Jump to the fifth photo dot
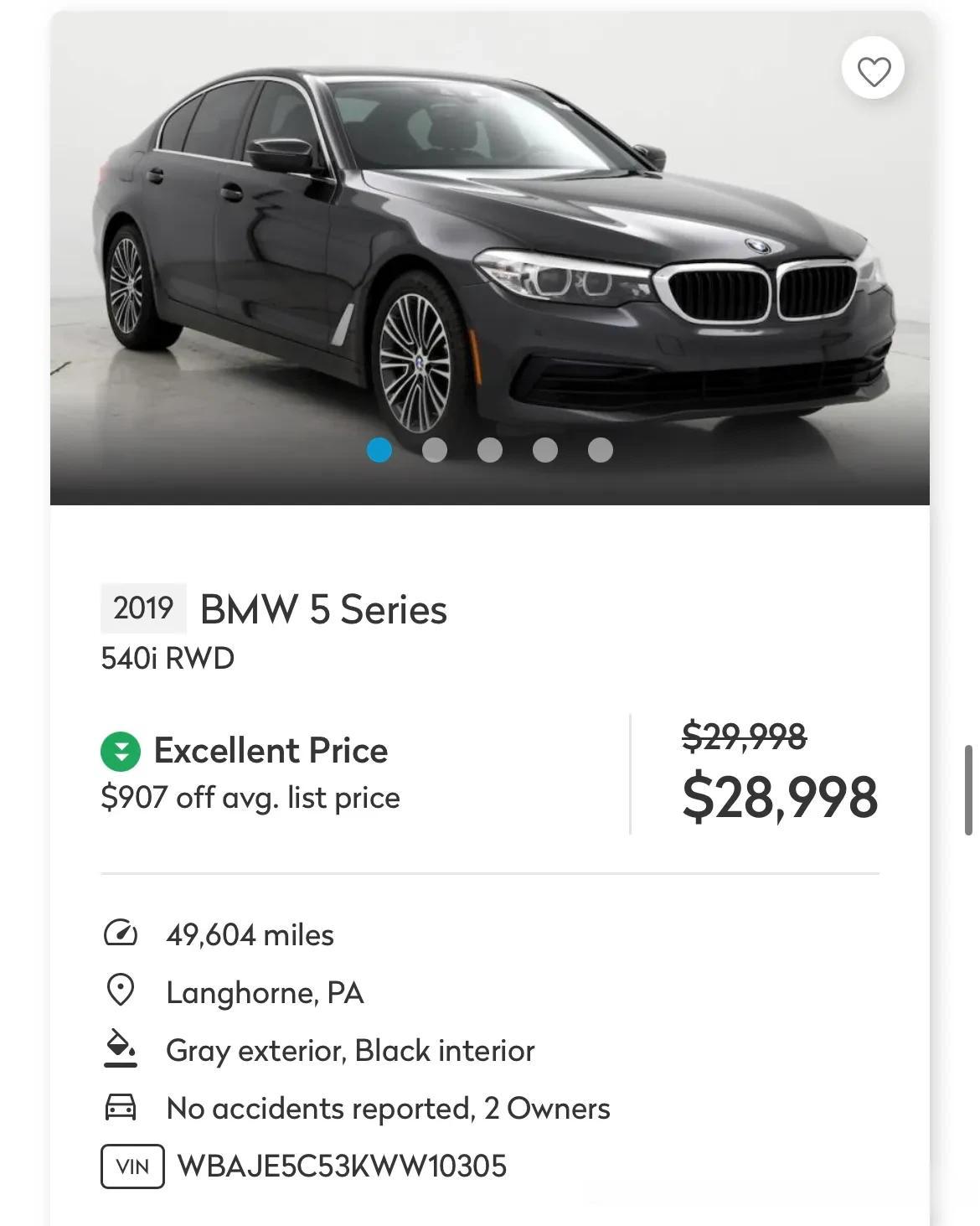Image resolution: width=980 pixels, height=1226 pixels. [x=601, y=450]
